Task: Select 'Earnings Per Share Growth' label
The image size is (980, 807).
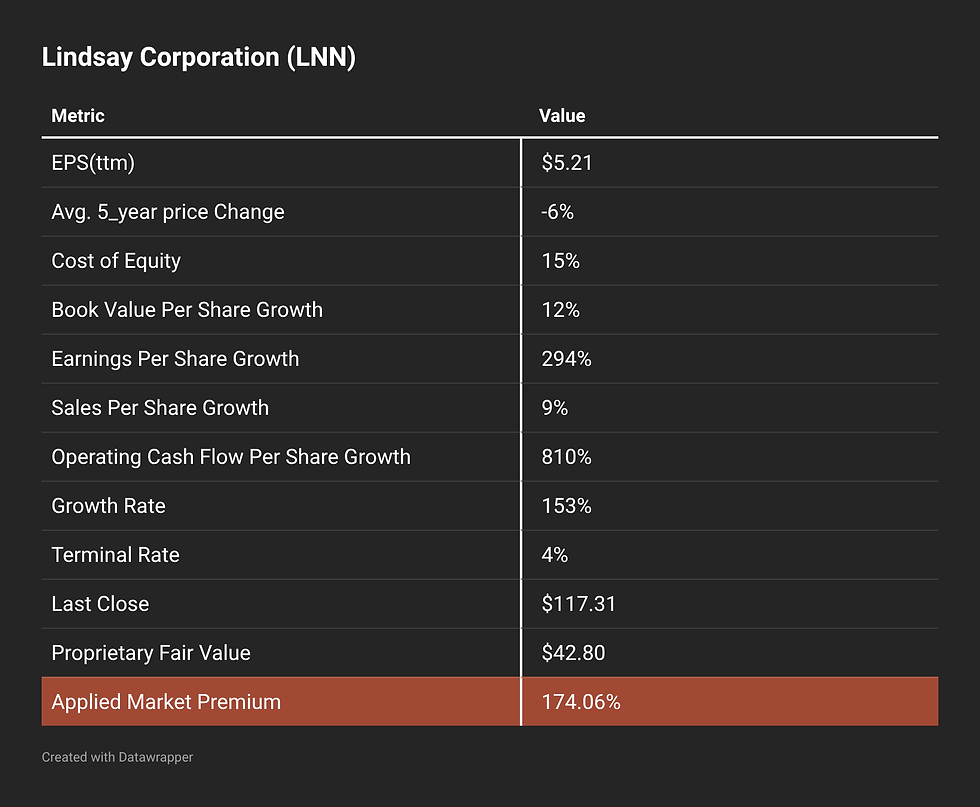Action: (x=175, y=359)
